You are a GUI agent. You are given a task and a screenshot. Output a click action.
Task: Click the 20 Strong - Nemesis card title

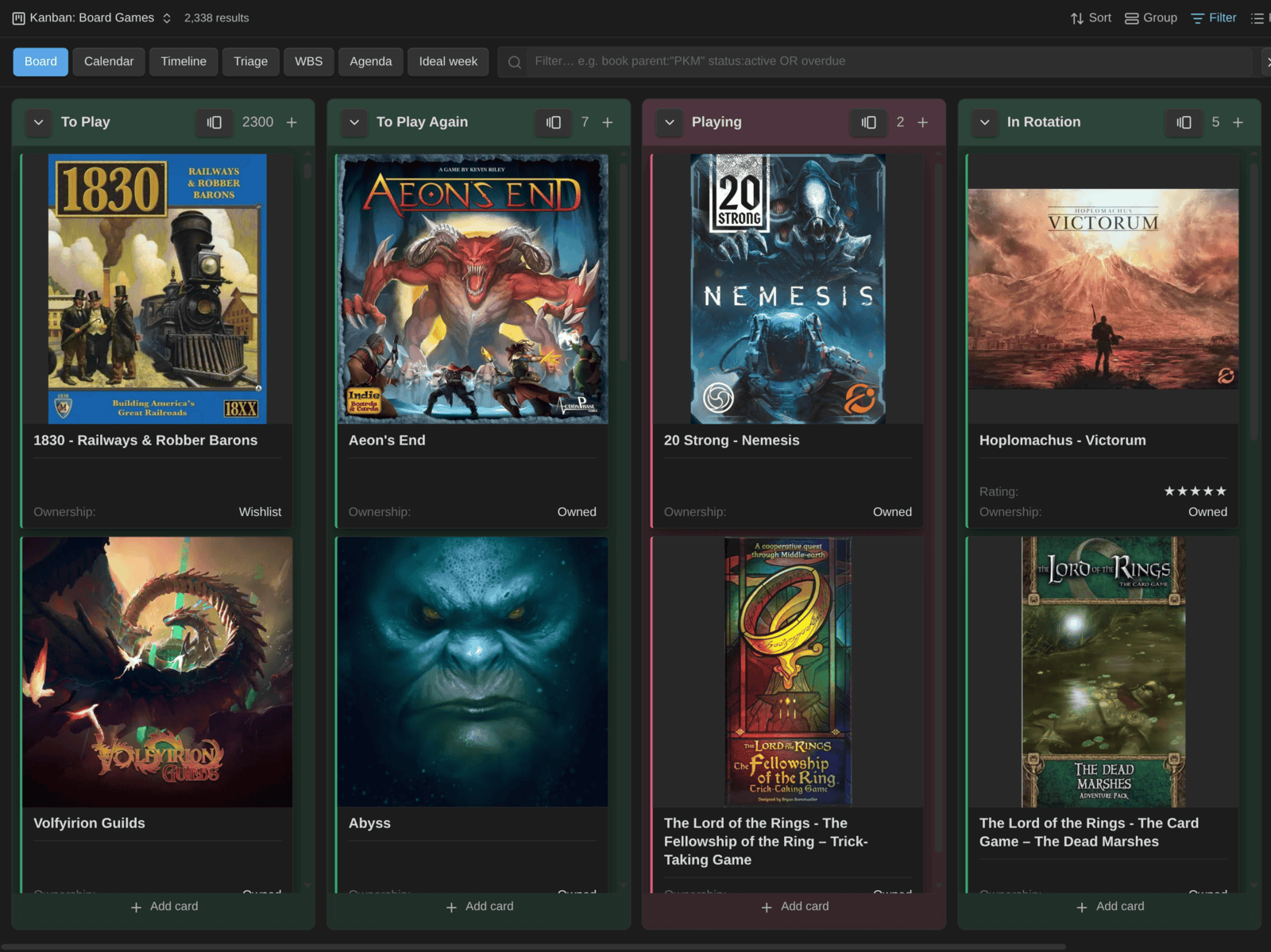(732, 441)
